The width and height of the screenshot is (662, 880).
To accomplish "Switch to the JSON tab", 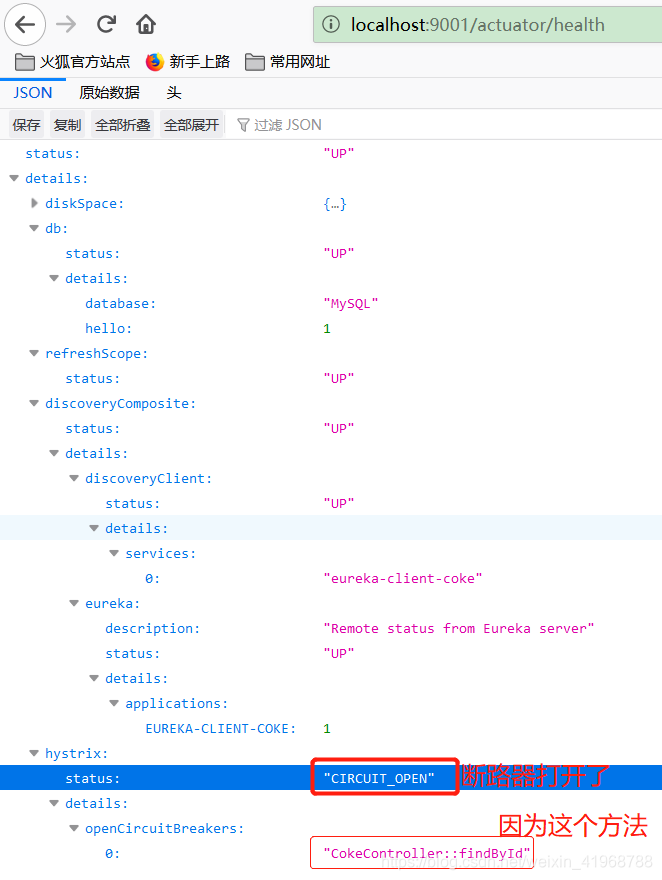I will click(33, 93).
